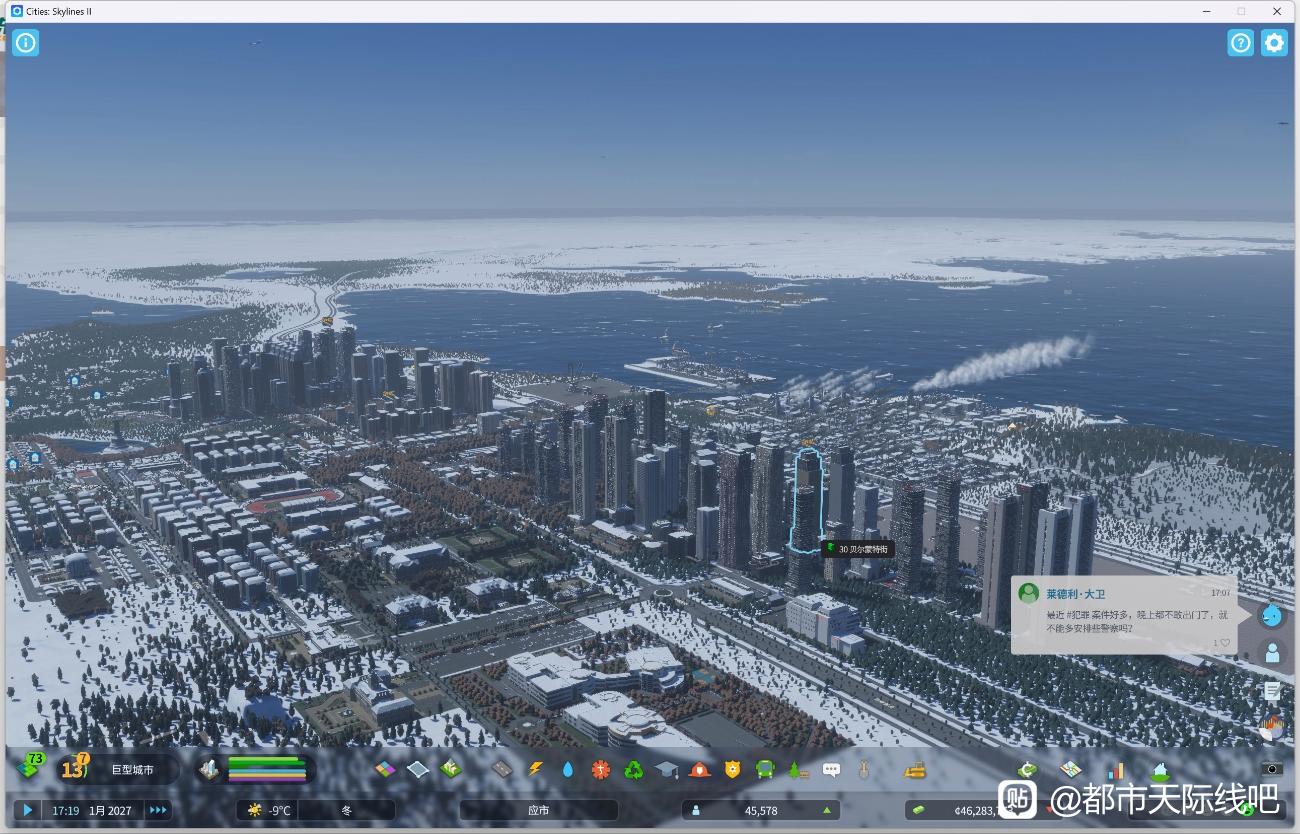The image size is (1300, 834).
Task: Click the chirp sender avatar
Action: [1028, 593]
